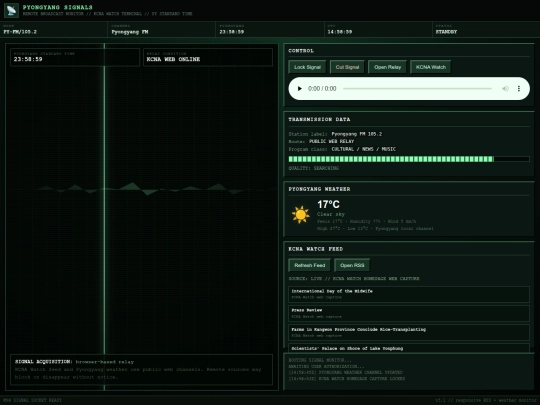This screenshot has width=540, height=405.
Task: Open the audio player three-dot menu
Action: pos(519,89)
